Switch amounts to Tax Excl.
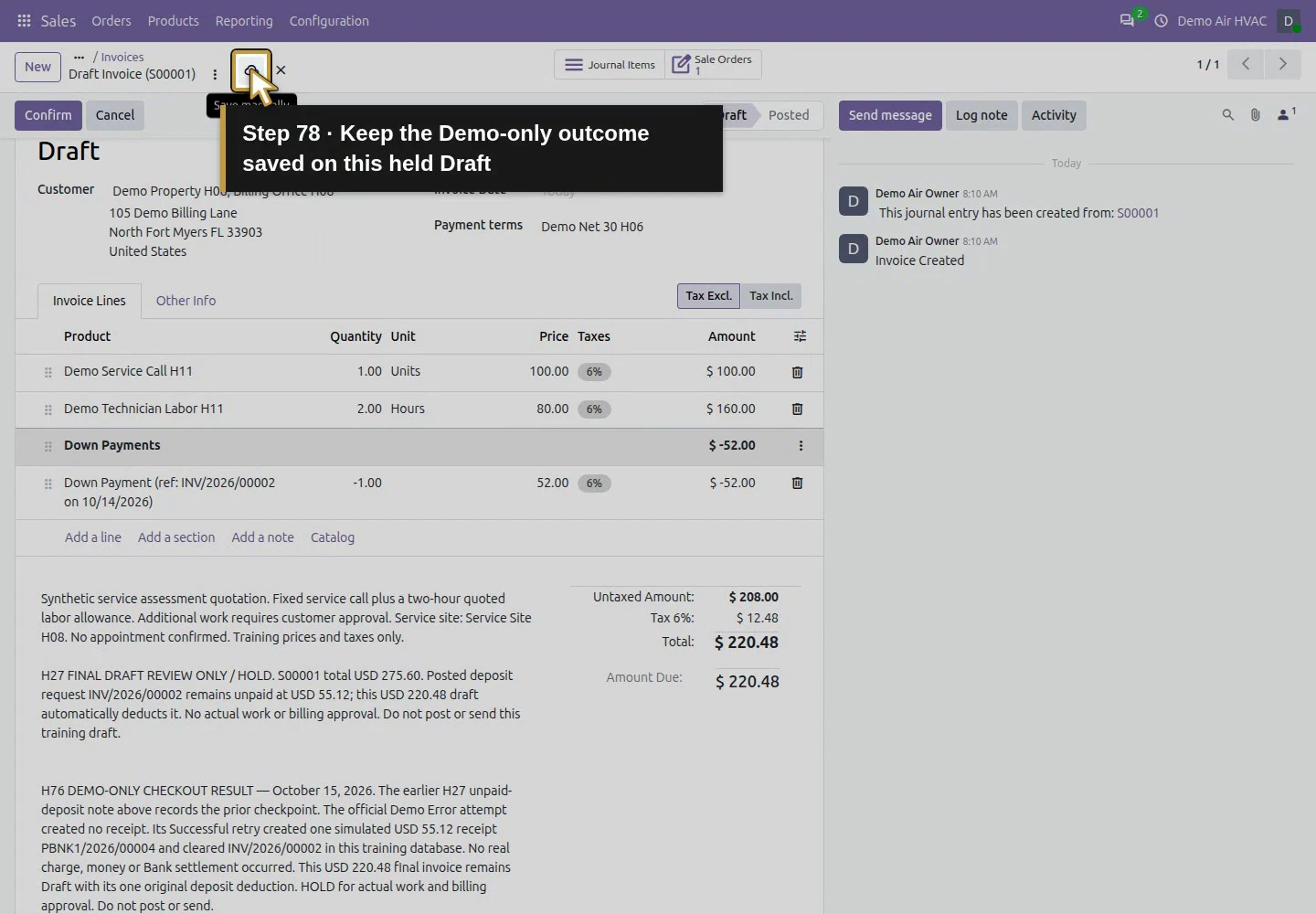This screenshot has height=914, width=1316. 708,296
